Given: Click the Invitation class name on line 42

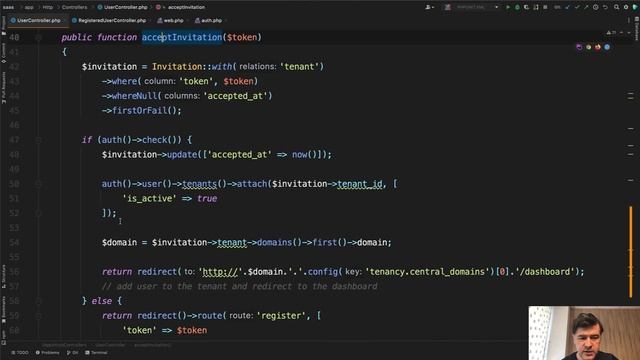Looking at the screenshot, I should coord(177,67).
